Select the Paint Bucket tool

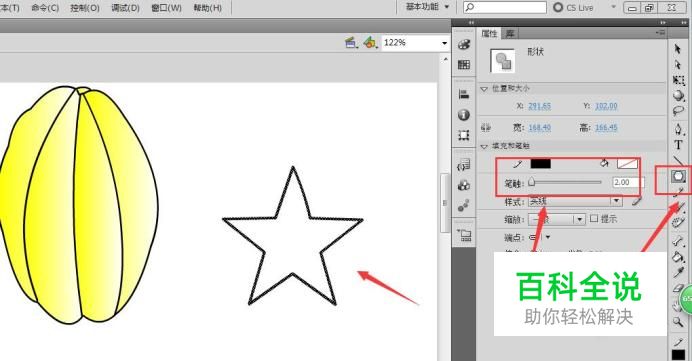(678, 257)
